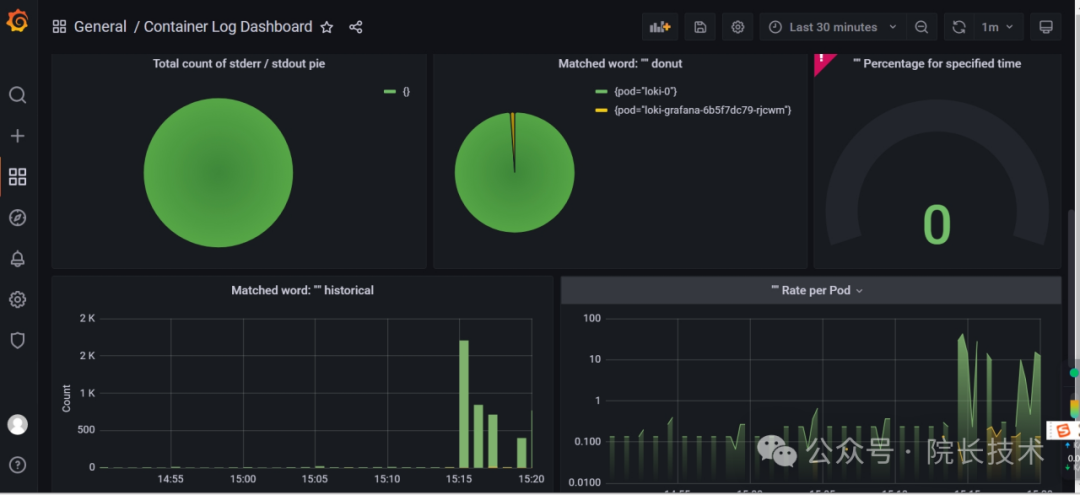Open the Dashboards four-squares sidebar icon

pyautogui.click(x=17, y=177)
